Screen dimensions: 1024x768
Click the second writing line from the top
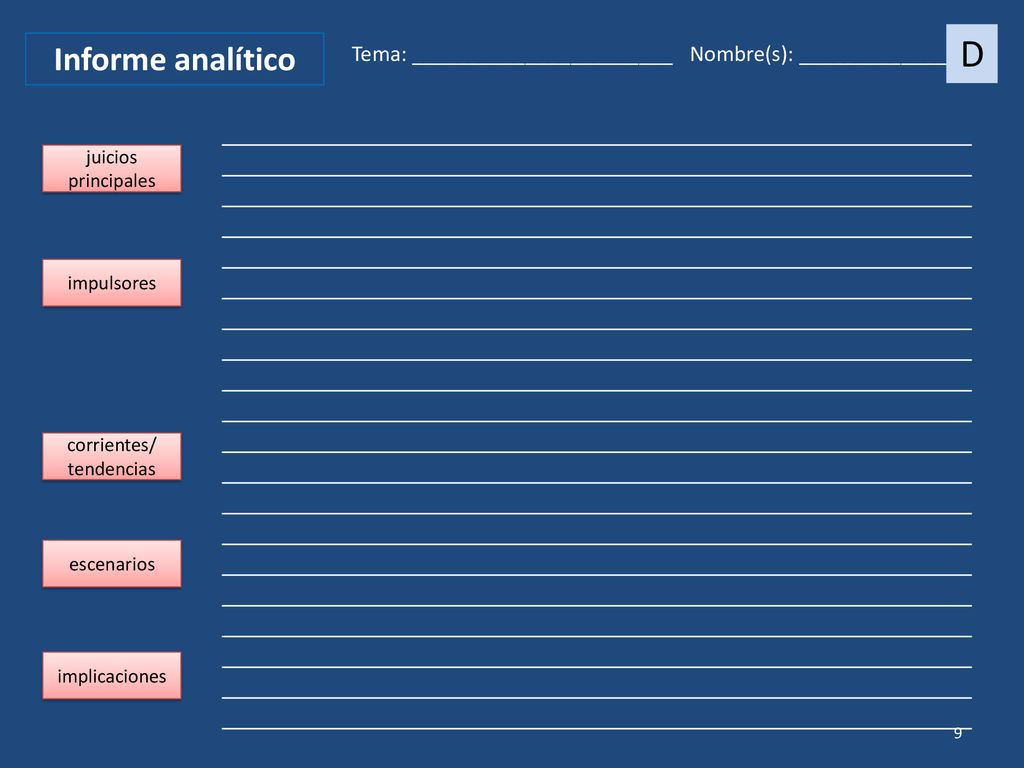(x=597, y=175)
